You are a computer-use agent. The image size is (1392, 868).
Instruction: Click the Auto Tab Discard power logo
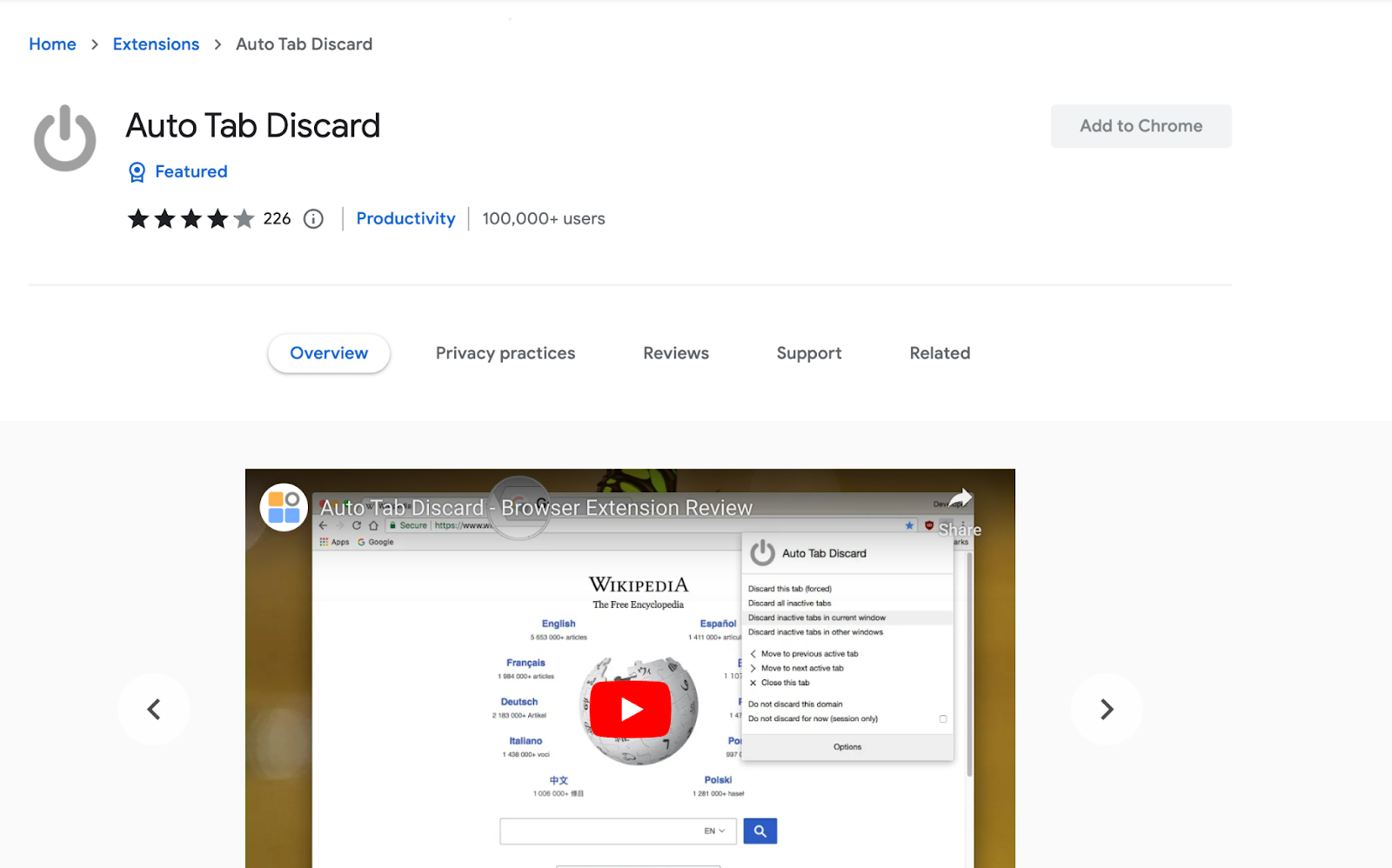coord(64,137)
